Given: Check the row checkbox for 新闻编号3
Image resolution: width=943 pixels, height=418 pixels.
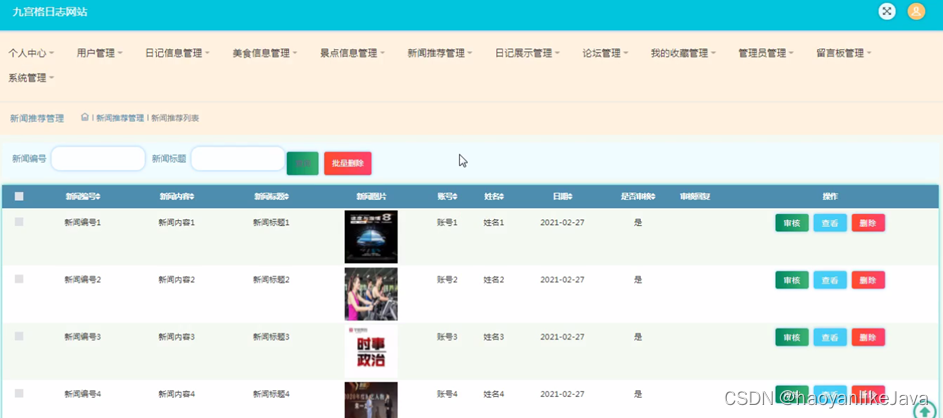Looking at the screenshot, I should click(19, 336).
